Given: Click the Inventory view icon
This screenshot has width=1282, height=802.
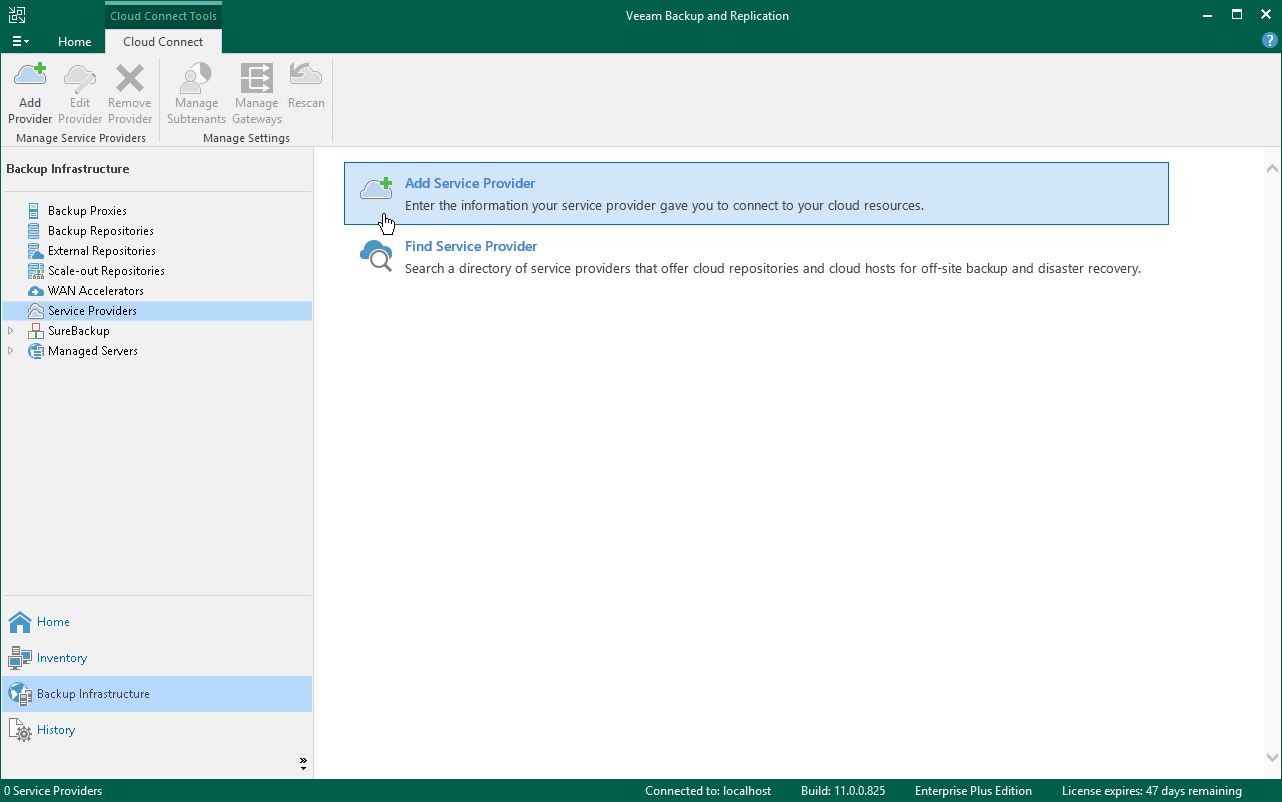Looking at the screenshot, I should [x=20, y=658].
